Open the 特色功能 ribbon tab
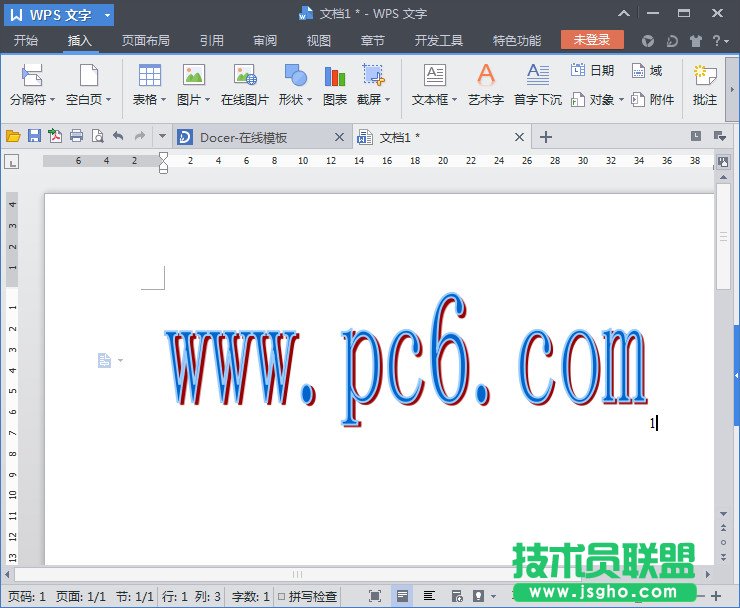Screen dimensions: 740x608 [517, 41]
